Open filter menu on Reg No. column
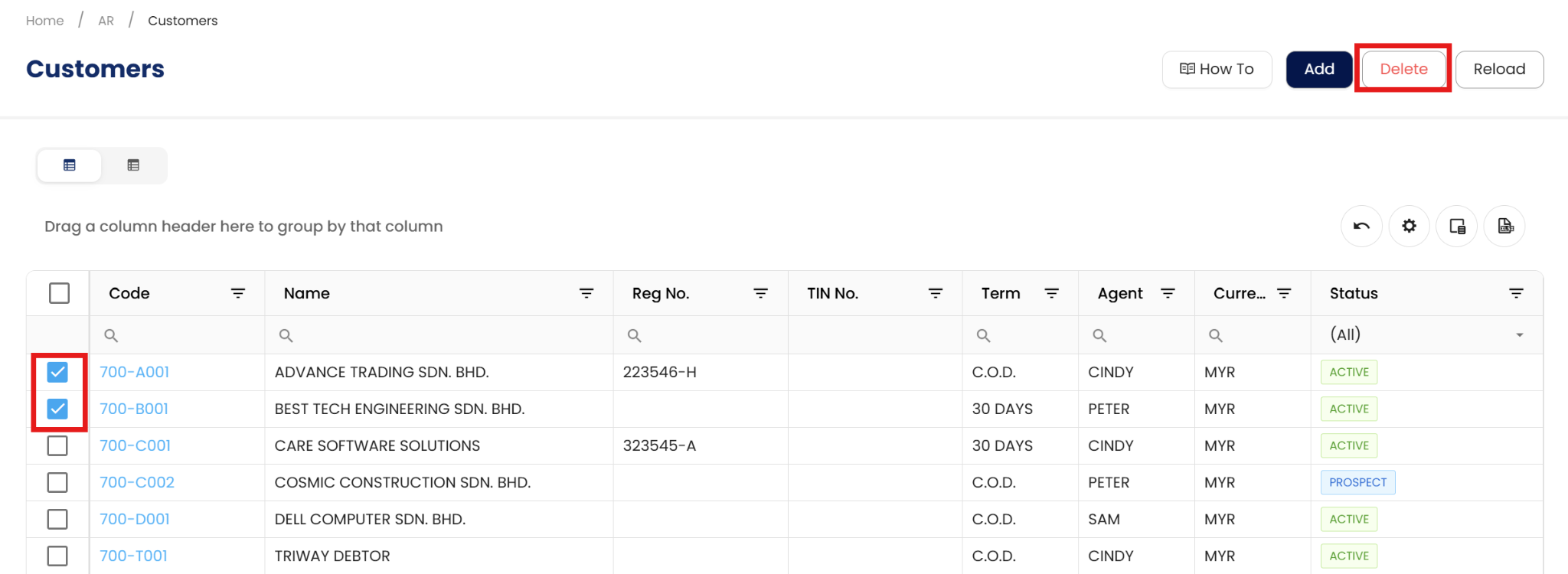Screen dimensions: 1568x574 (760, 293)
